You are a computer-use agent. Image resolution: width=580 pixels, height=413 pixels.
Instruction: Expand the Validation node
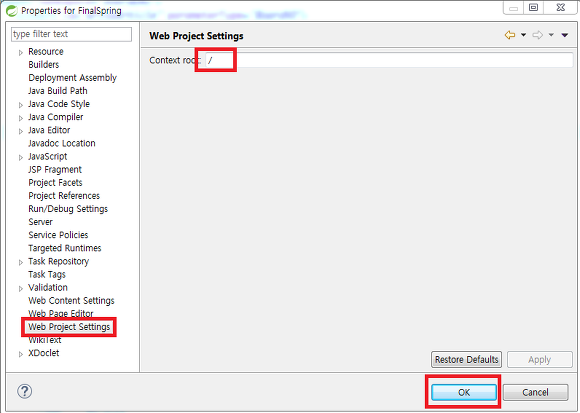pos(21,289)
